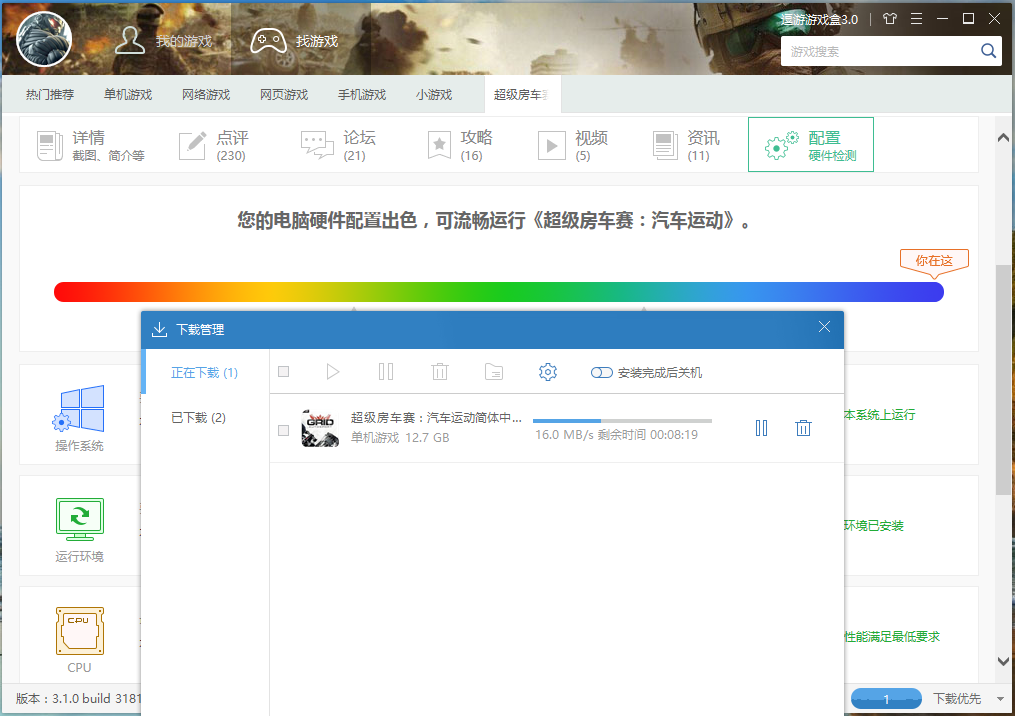Show 已下载 (2) list

(198, 418)
